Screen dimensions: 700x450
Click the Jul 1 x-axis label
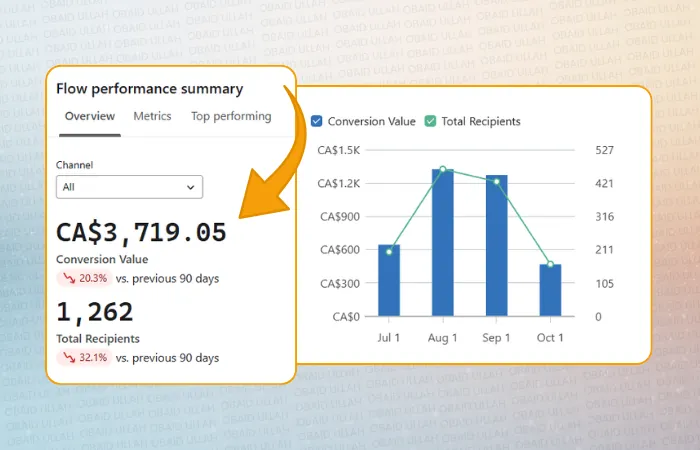click(388, 338)
